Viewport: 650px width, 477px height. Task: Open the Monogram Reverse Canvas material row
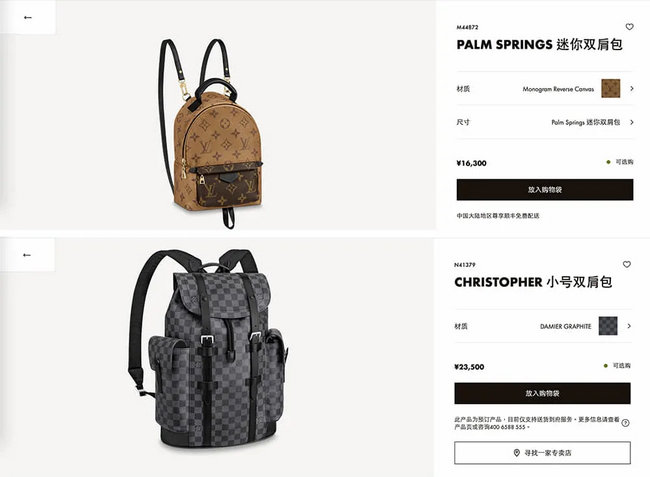click(x=545, y=89)
